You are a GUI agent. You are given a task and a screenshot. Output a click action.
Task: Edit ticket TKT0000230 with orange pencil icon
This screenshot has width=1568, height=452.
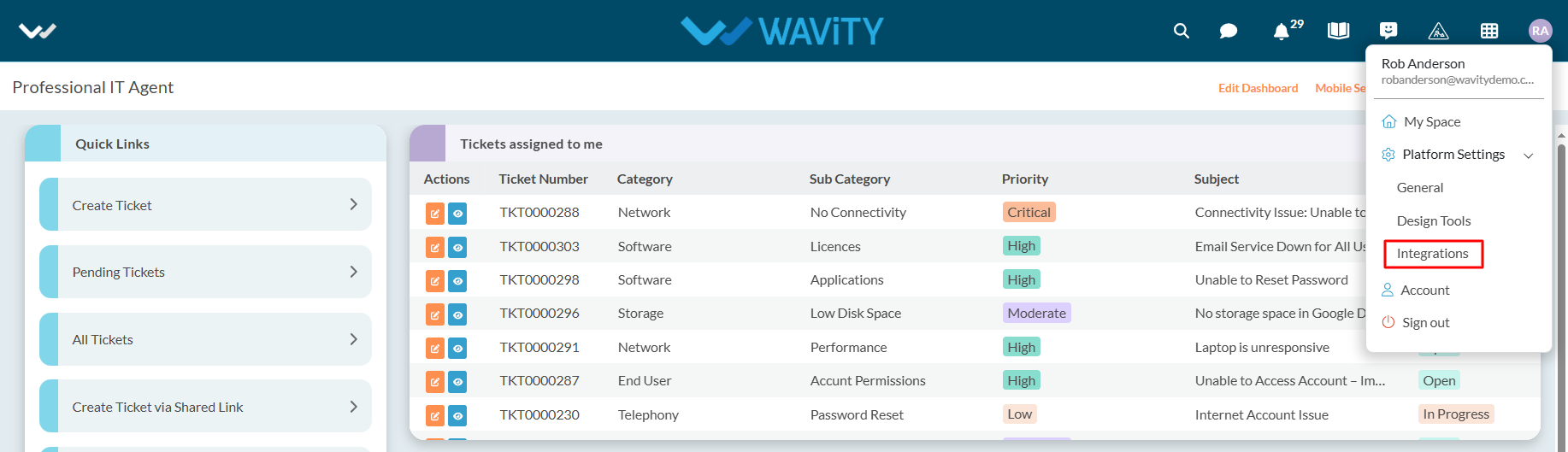pyautogui.click(x=434, y=415)
